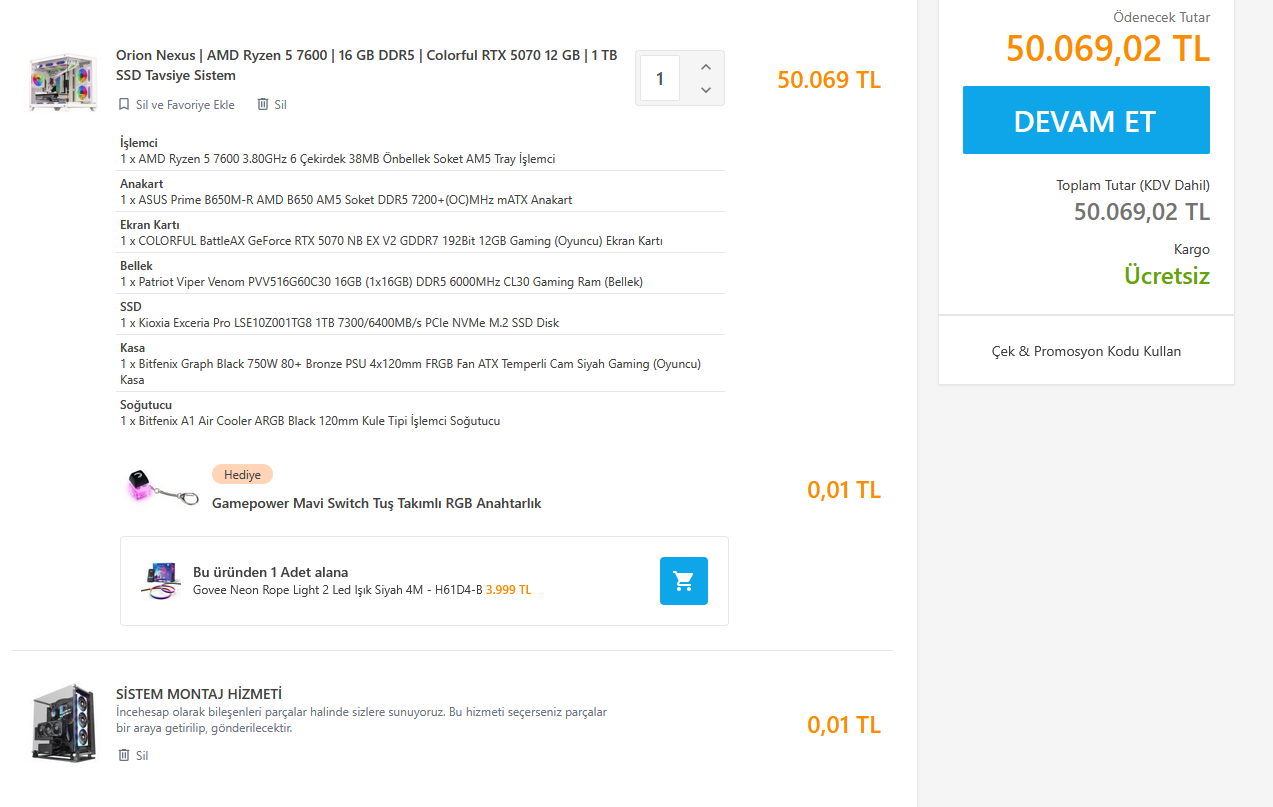
Task: Click the quantity input field showing 1
Action: pyautogui.click(x=660, y=78)
